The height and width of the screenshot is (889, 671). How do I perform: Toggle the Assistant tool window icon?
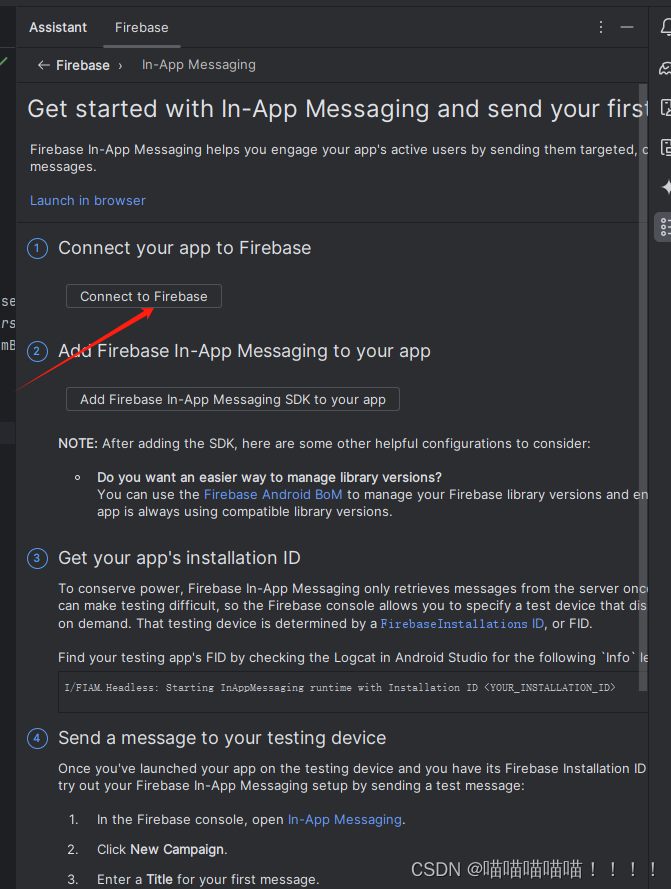click(x=666, y=227)
